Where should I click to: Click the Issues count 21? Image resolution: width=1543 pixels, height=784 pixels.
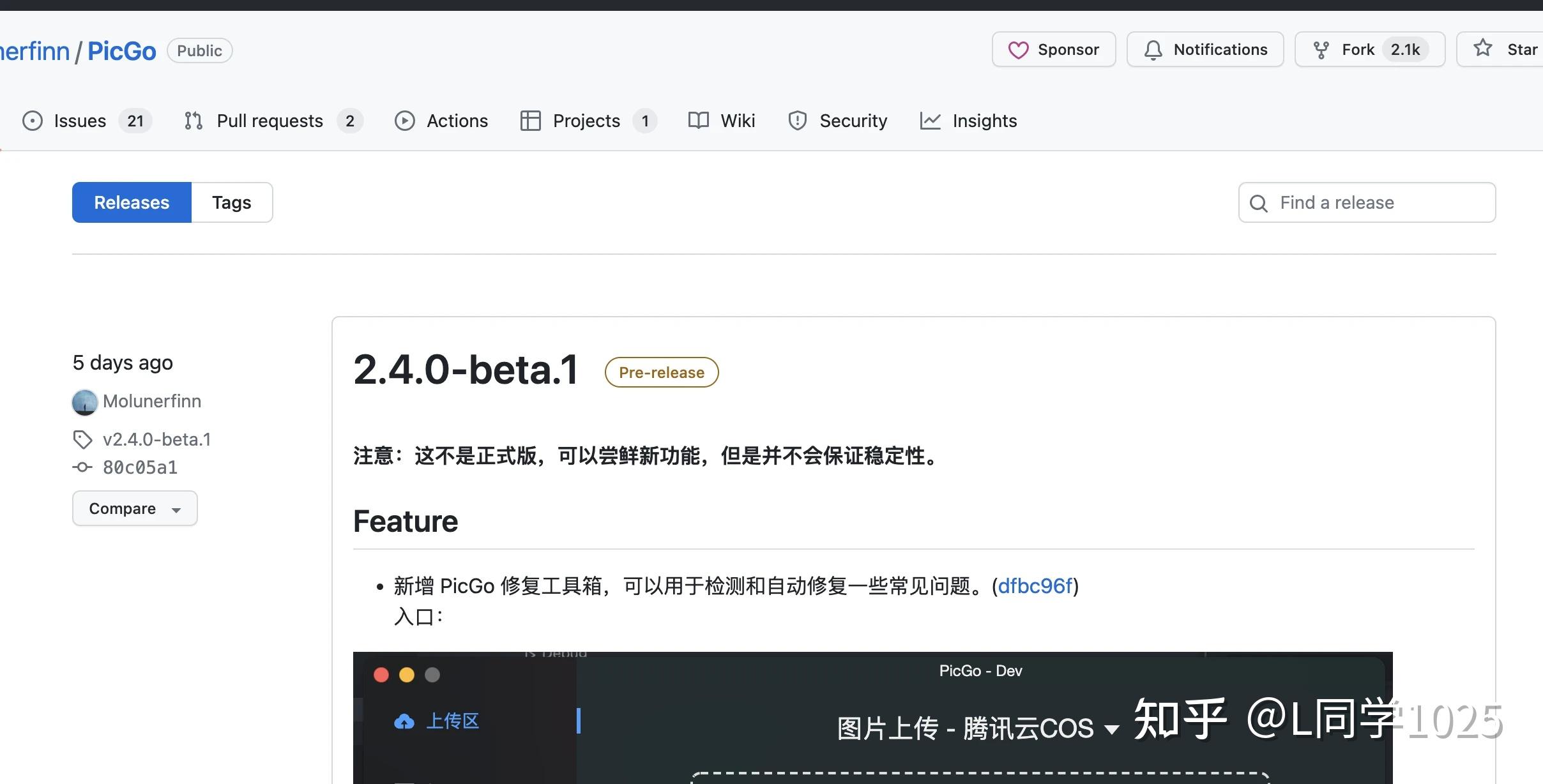[x=135, y=121]
